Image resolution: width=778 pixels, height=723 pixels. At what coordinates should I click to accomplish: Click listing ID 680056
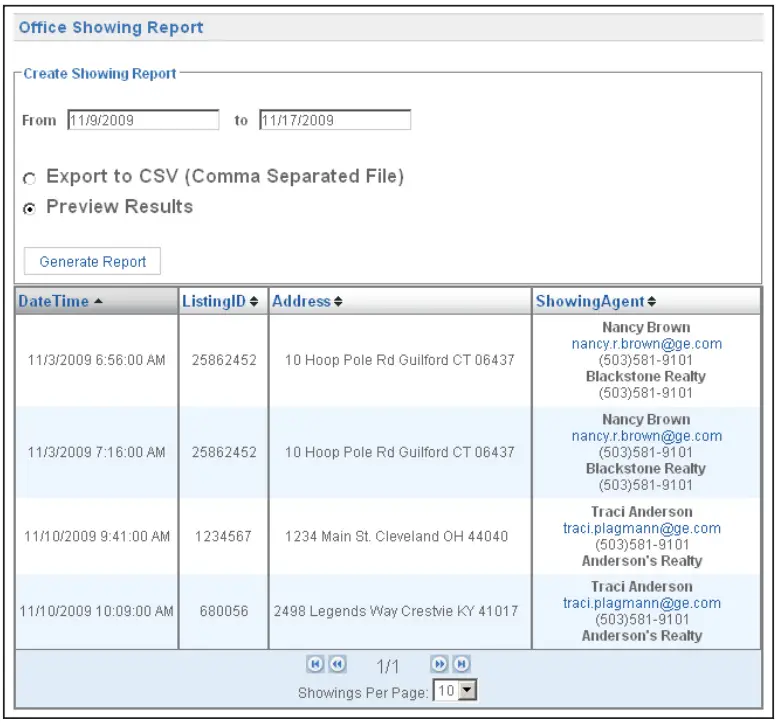[224, 611]
